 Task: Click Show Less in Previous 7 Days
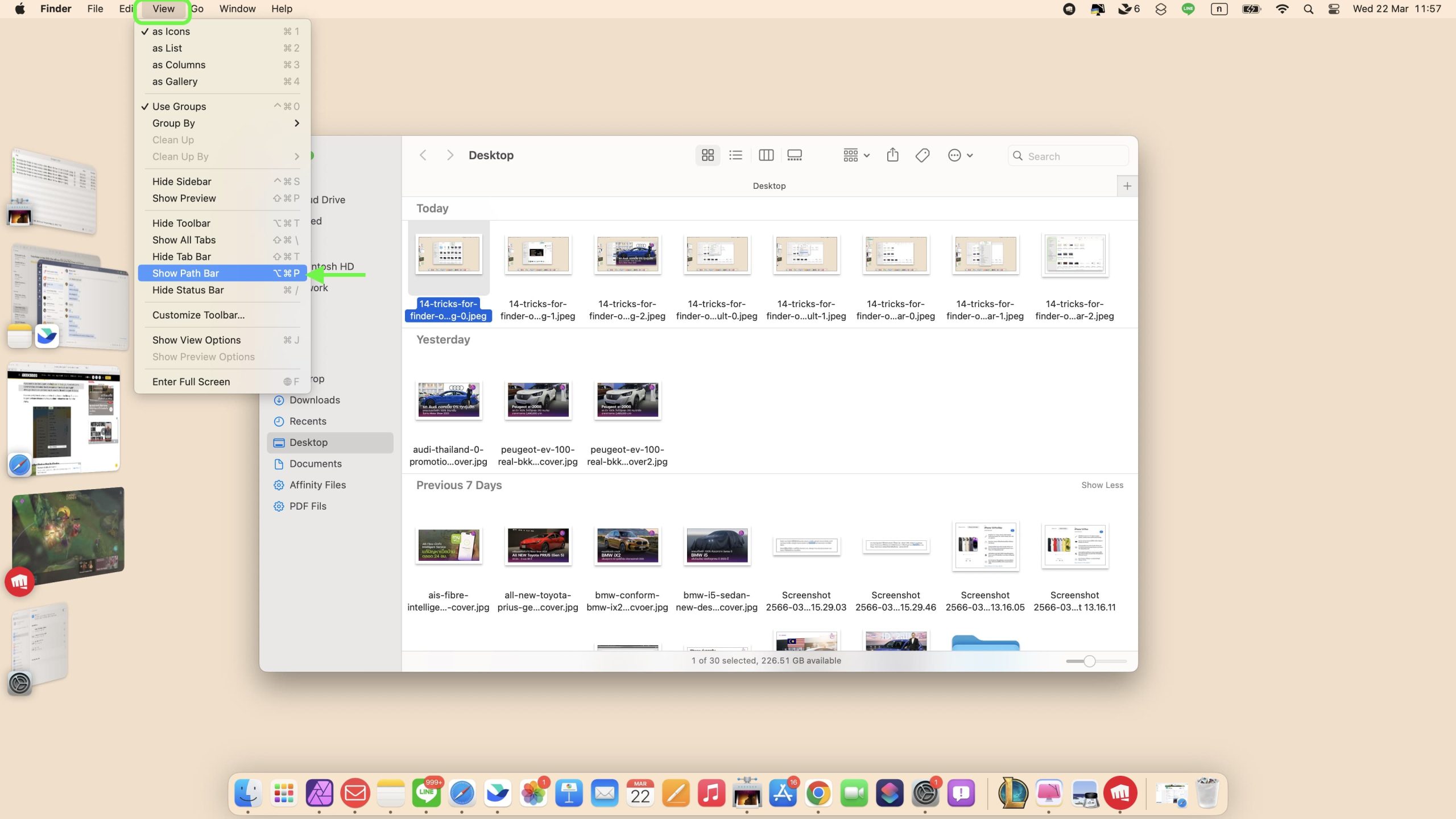(1102, 485)
